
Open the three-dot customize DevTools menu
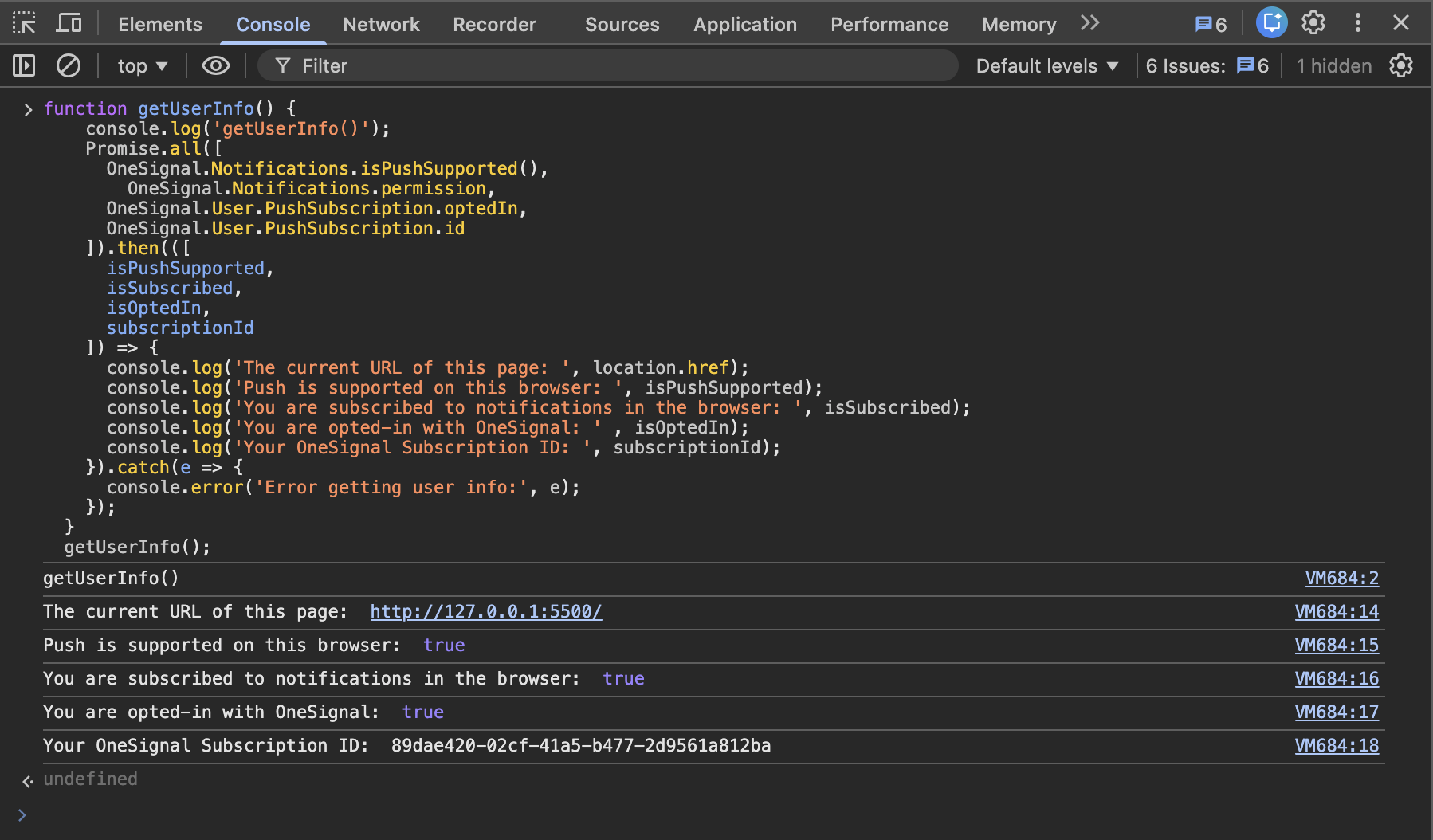coord(1358,23)
